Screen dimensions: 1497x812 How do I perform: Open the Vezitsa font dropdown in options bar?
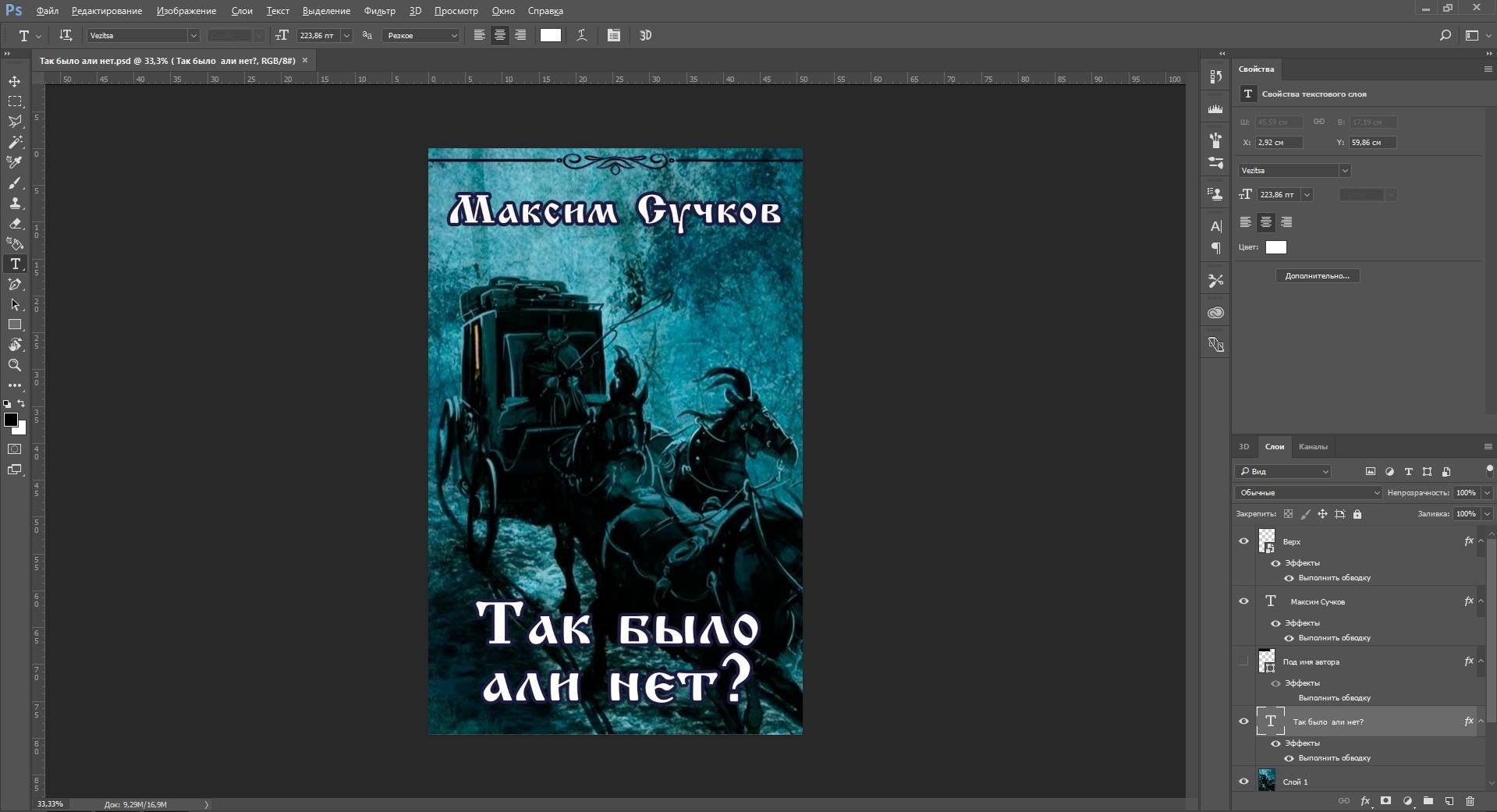tap(193, 36)
